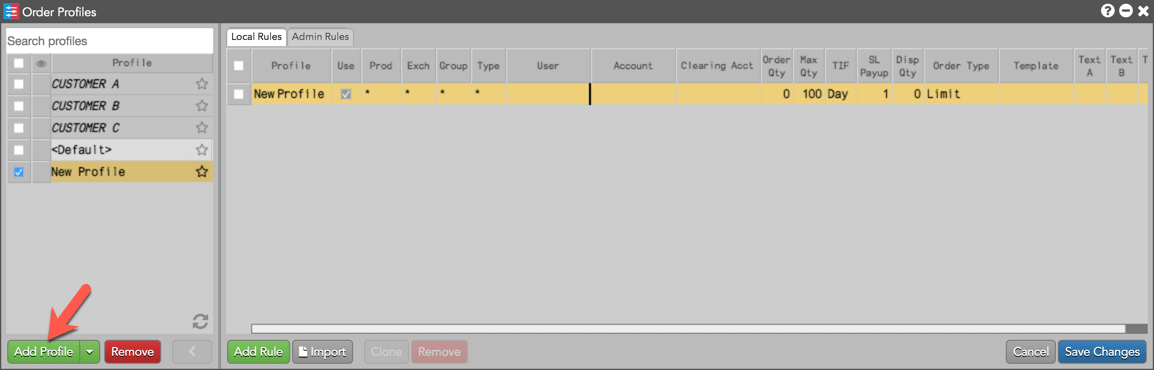Uncheck the New Profile list checkbox
This screenshot has height=370, width=1154.
19,172
